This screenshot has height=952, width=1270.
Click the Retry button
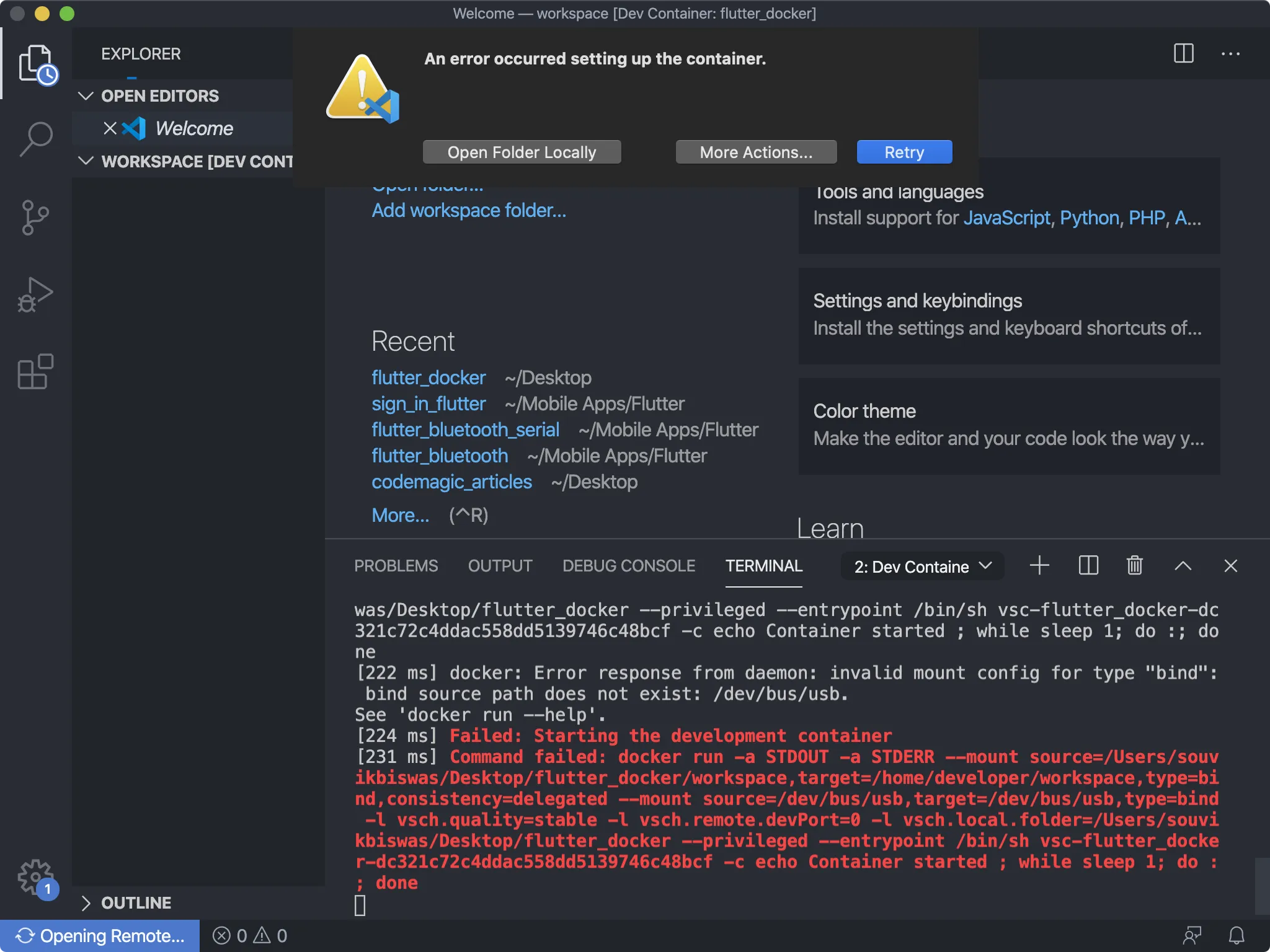[x=904, y=152]
